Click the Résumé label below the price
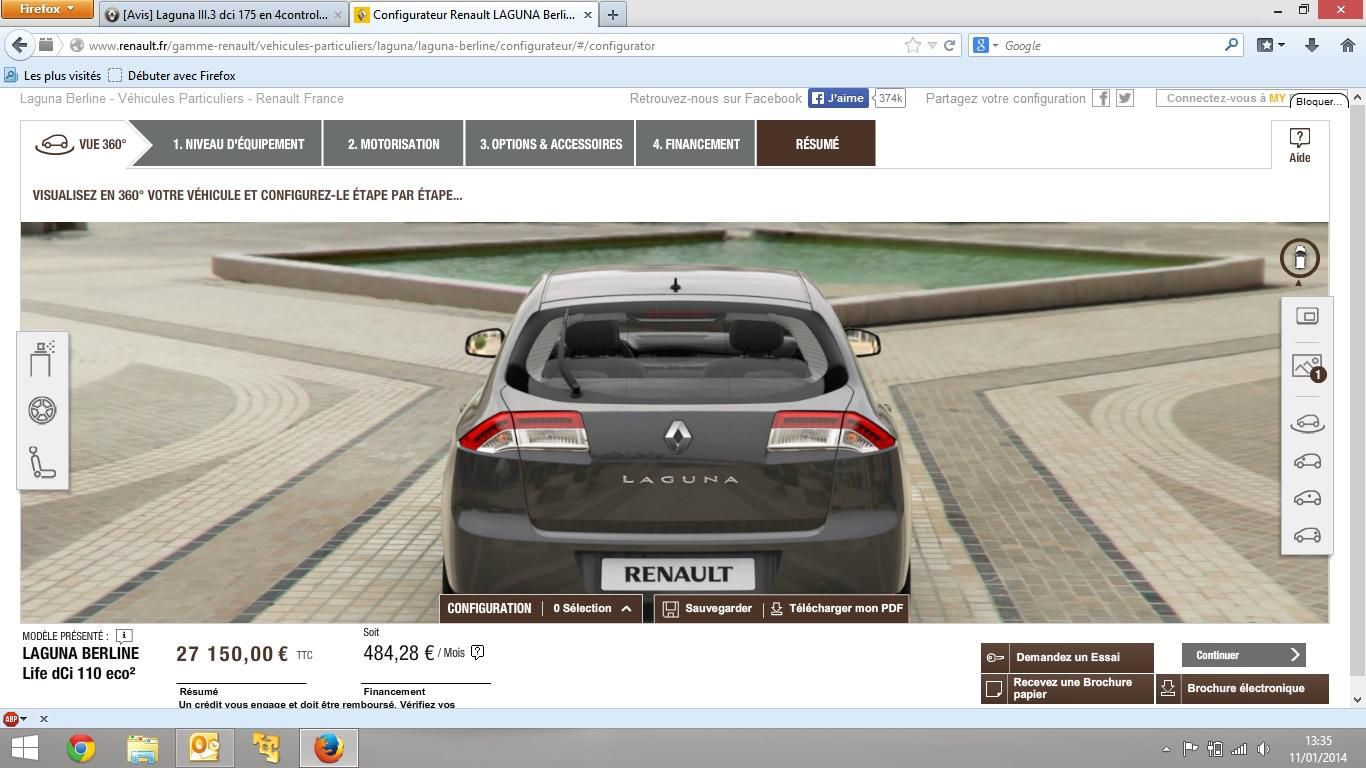 click(199, 691)
